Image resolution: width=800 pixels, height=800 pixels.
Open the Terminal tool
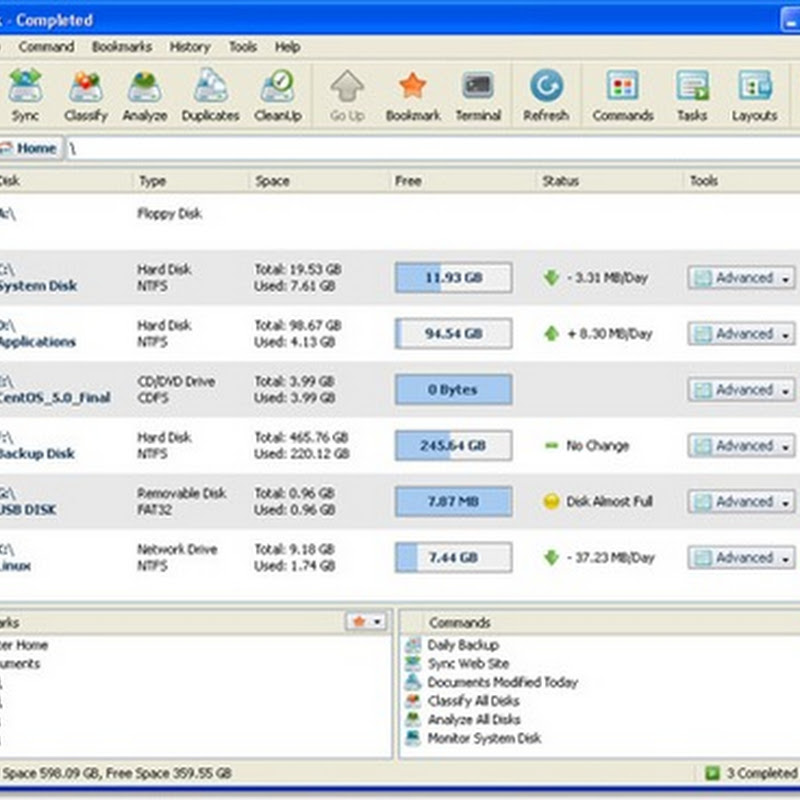point(478,95)
